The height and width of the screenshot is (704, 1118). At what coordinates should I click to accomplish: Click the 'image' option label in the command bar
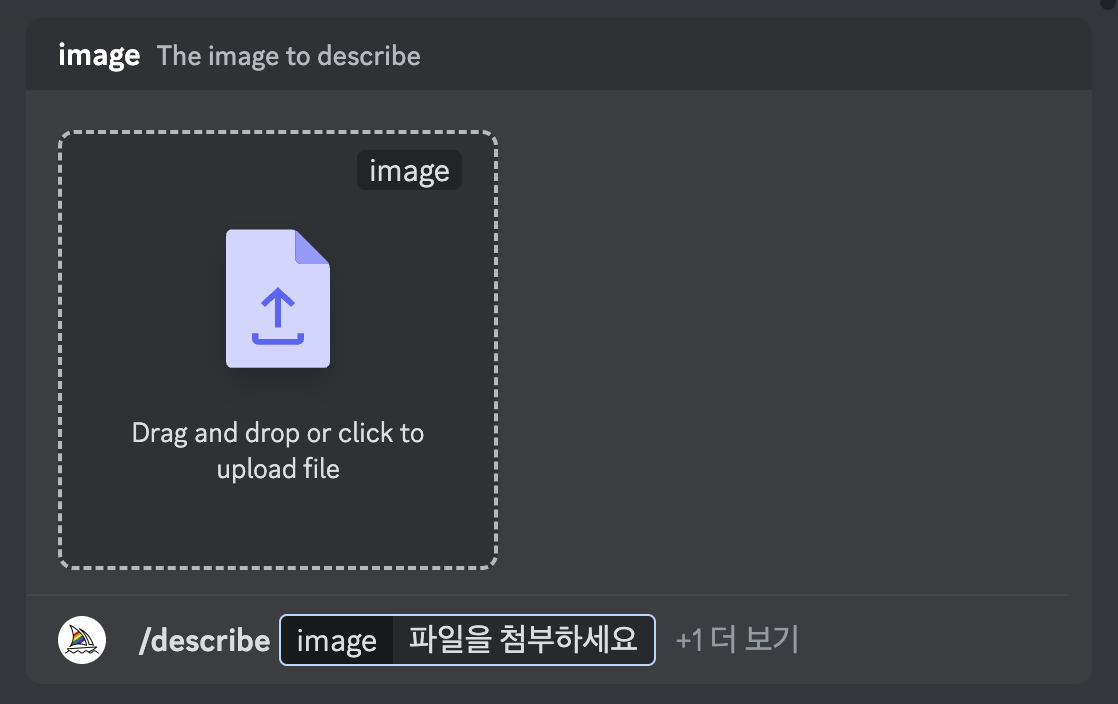point(337,639)
